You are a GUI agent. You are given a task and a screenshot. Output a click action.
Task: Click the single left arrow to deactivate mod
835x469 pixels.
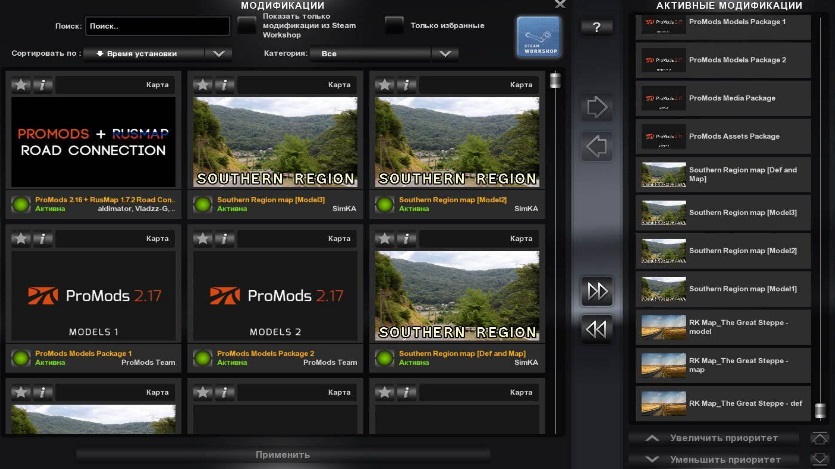[x=597, y=148]
